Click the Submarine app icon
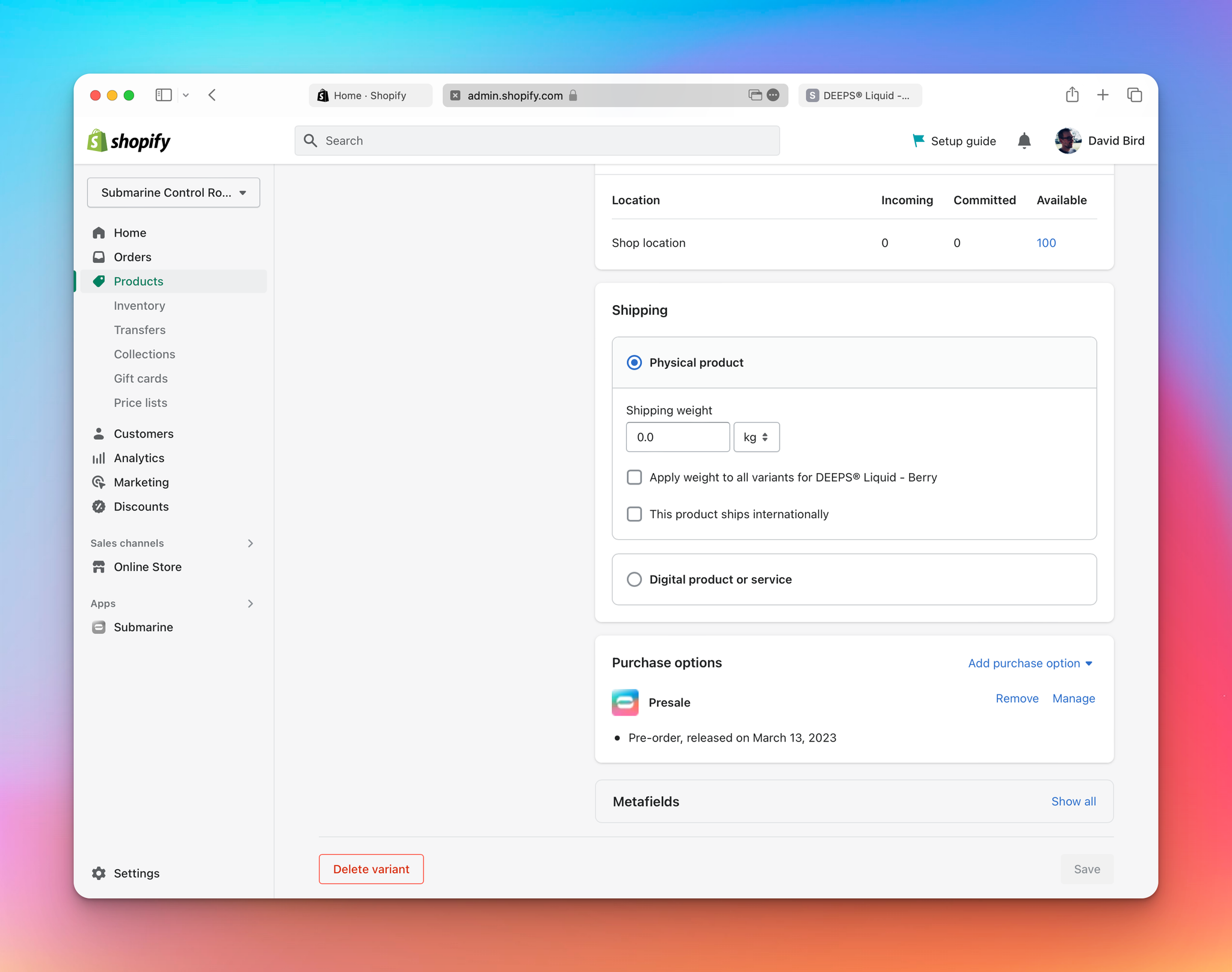 tap(98, 627)
